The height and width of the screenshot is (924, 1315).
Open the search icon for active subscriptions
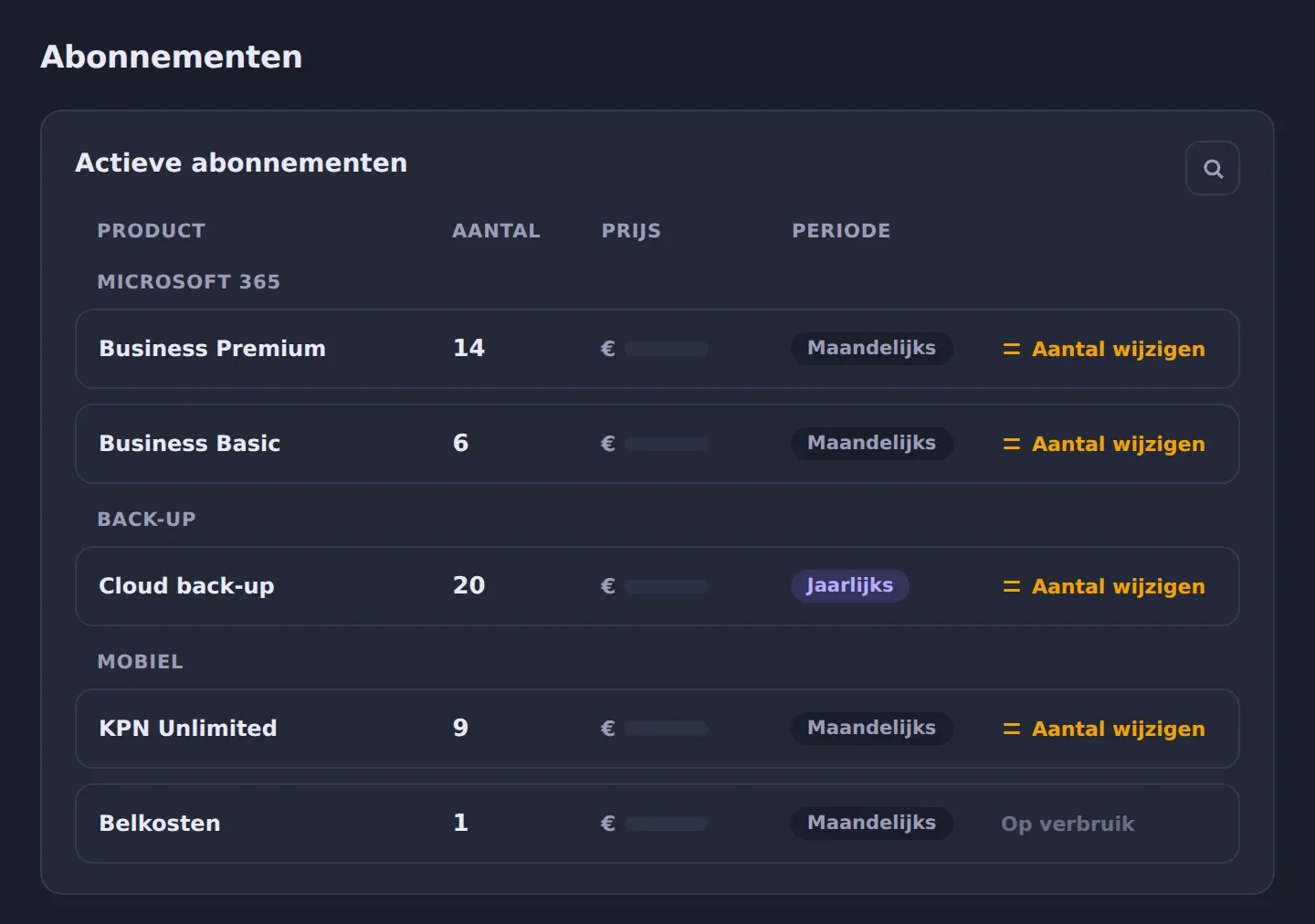click(x=1212, y=168)
